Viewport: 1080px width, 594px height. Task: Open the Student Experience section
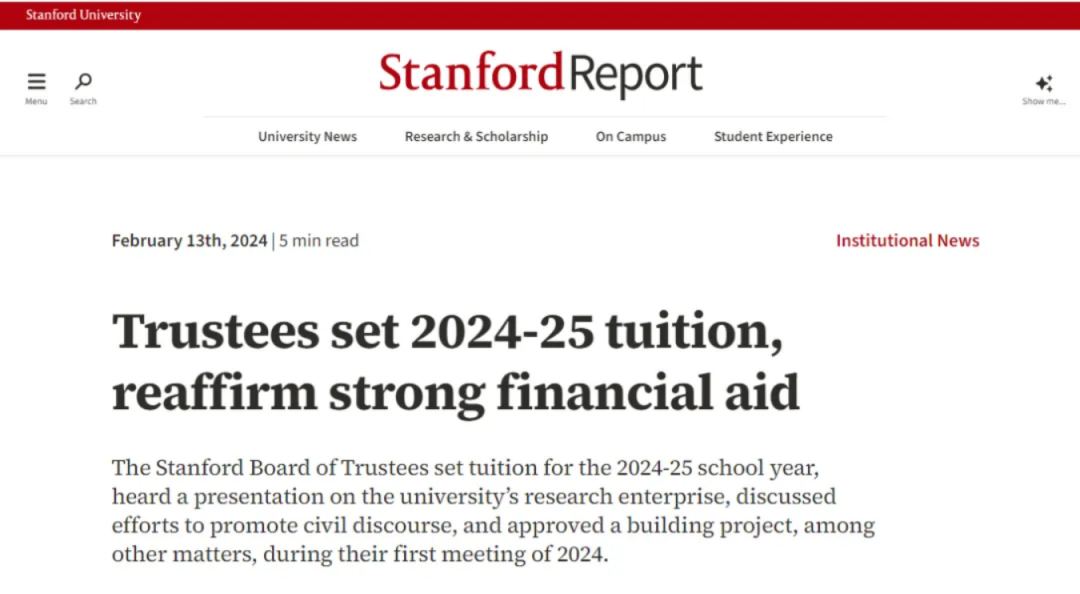[x=773, y=137]
